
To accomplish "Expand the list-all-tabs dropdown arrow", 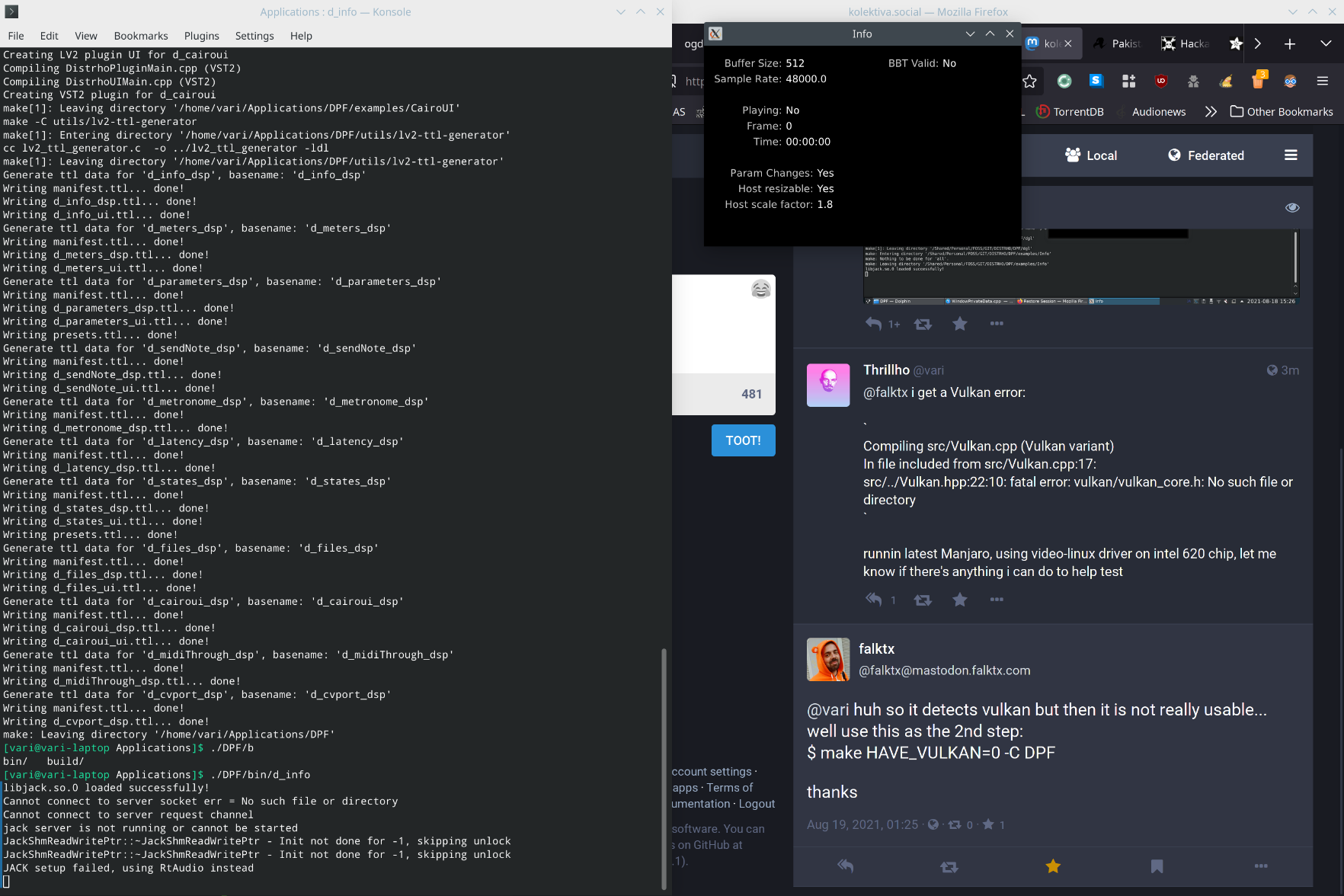I will pyautogui.click(x=1326, y=43).
